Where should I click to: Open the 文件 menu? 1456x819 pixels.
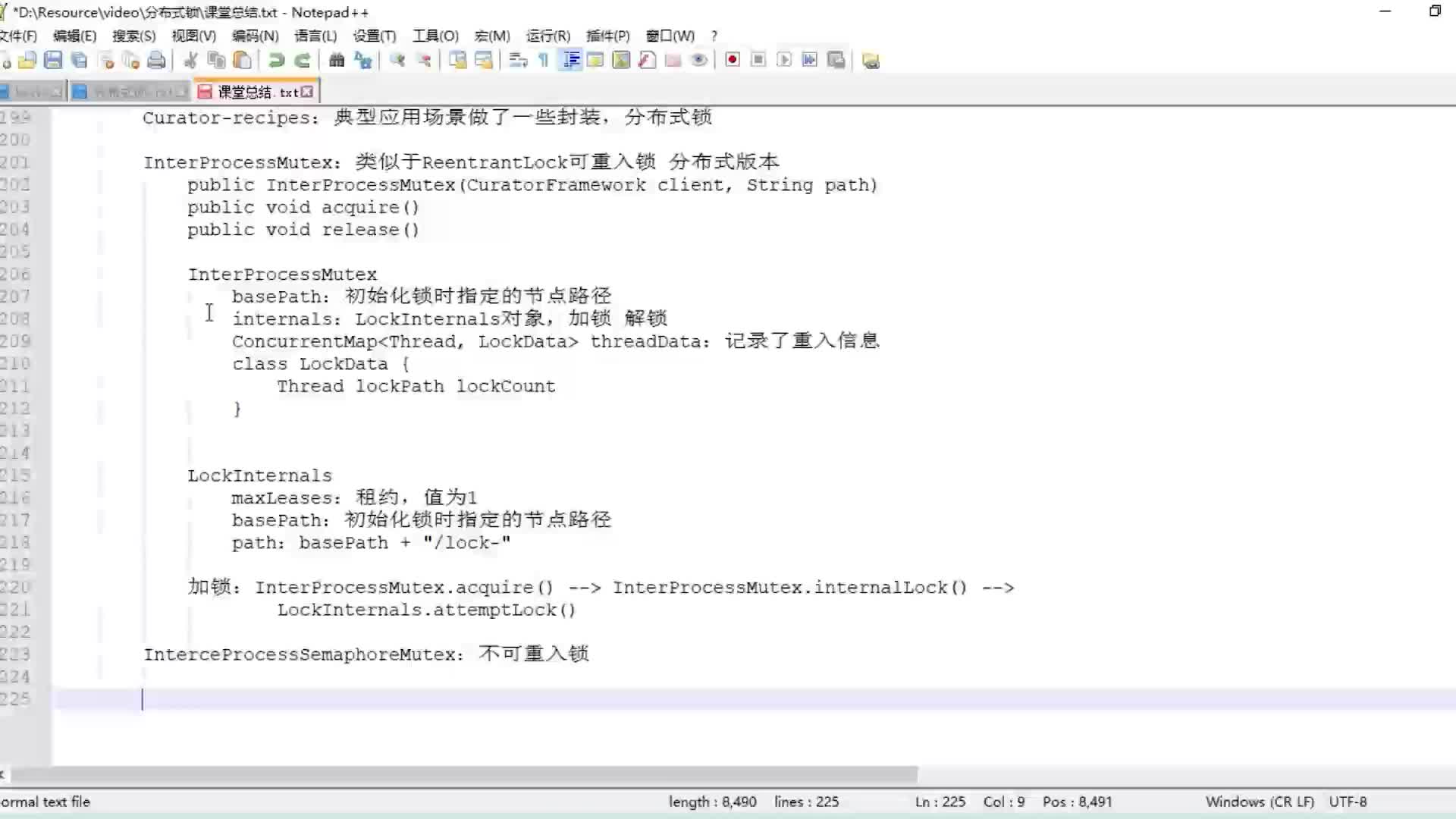coord(19,36)
